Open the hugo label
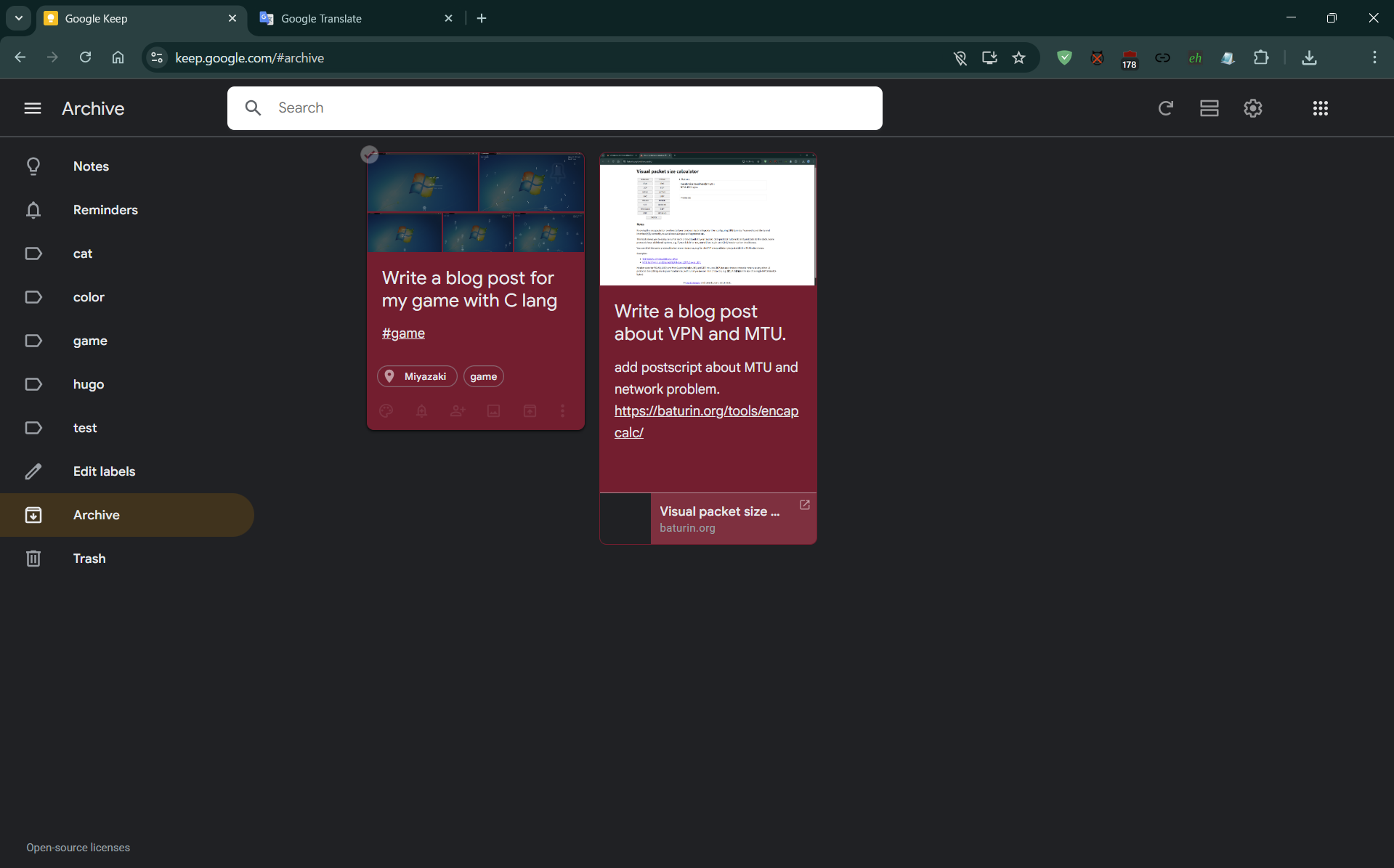This screenshot has height=868, width=1394. click(89, 384)
